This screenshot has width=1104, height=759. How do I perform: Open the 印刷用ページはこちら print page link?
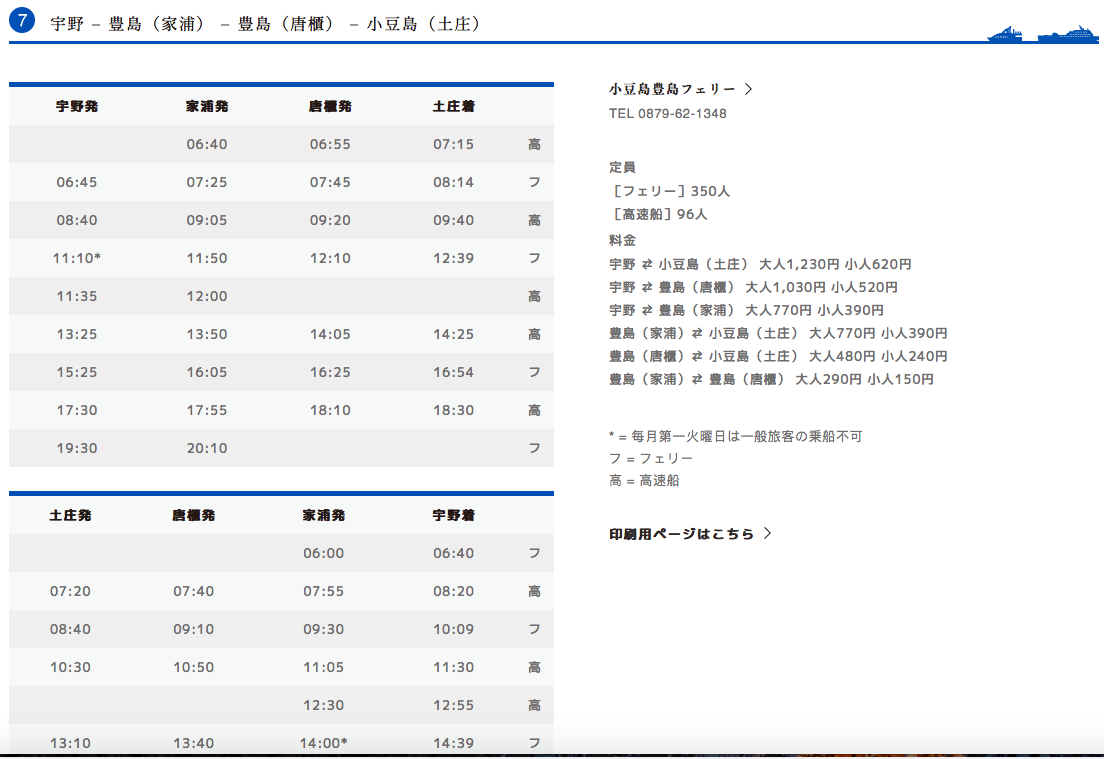[x=682, y=534]
